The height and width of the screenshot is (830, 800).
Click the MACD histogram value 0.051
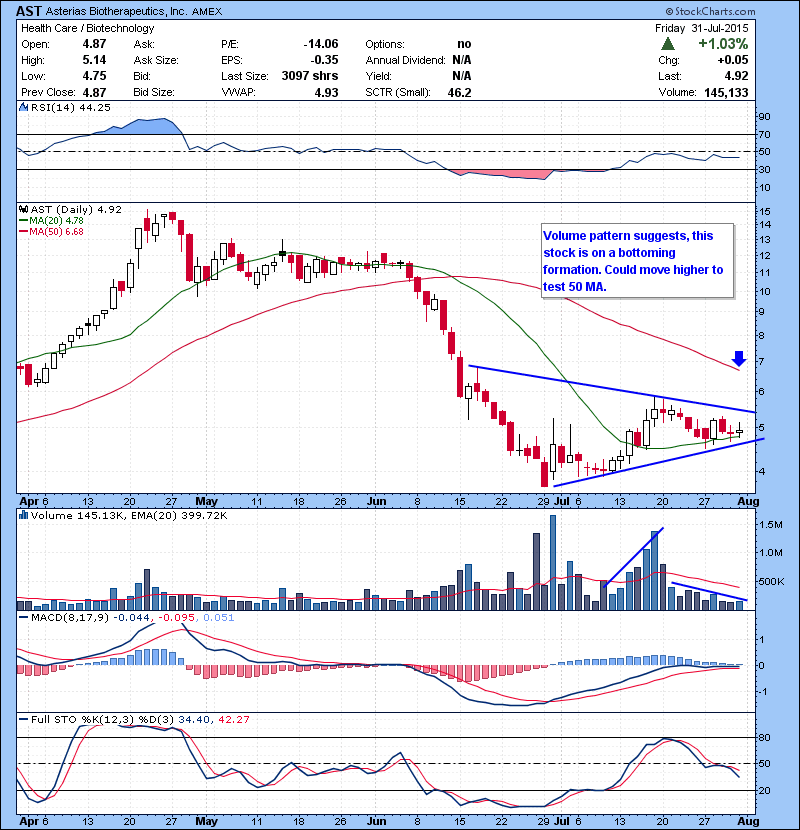point(219,618)
